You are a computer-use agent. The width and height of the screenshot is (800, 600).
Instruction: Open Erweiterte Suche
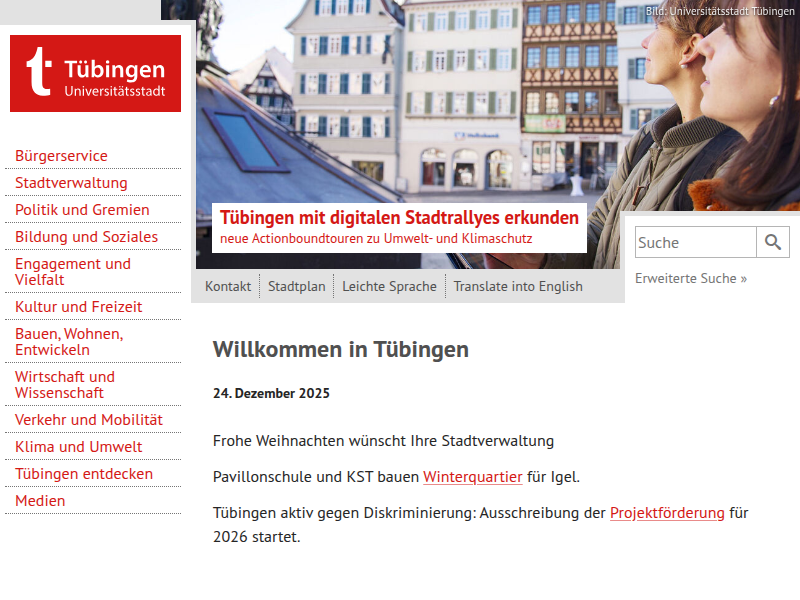[x=690, y=278]
